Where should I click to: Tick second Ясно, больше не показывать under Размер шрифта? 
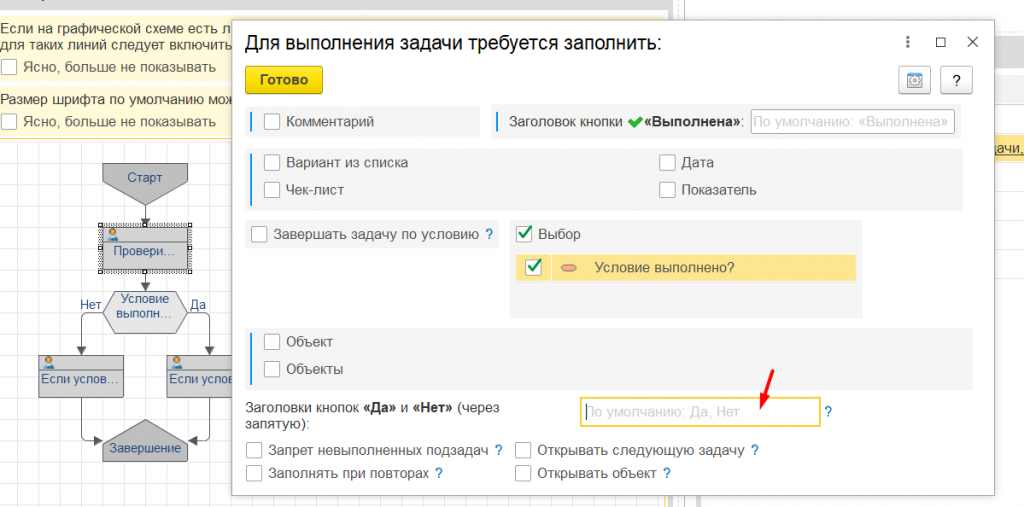point(9,122)
